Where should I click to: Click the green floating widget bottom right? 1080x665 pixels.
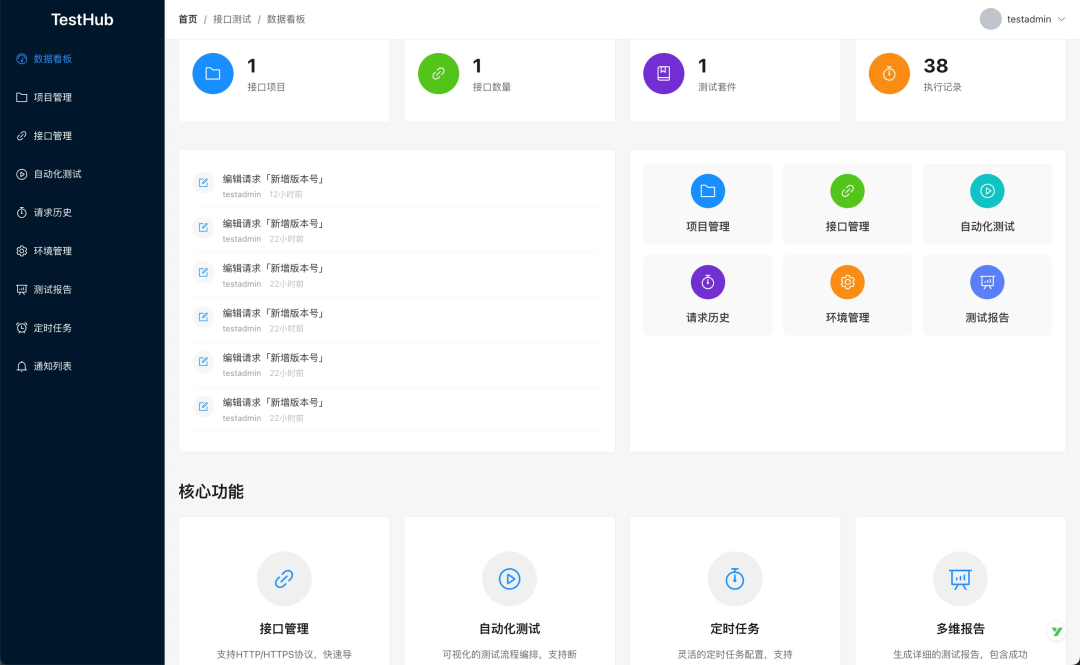[x=1057, y=631]
